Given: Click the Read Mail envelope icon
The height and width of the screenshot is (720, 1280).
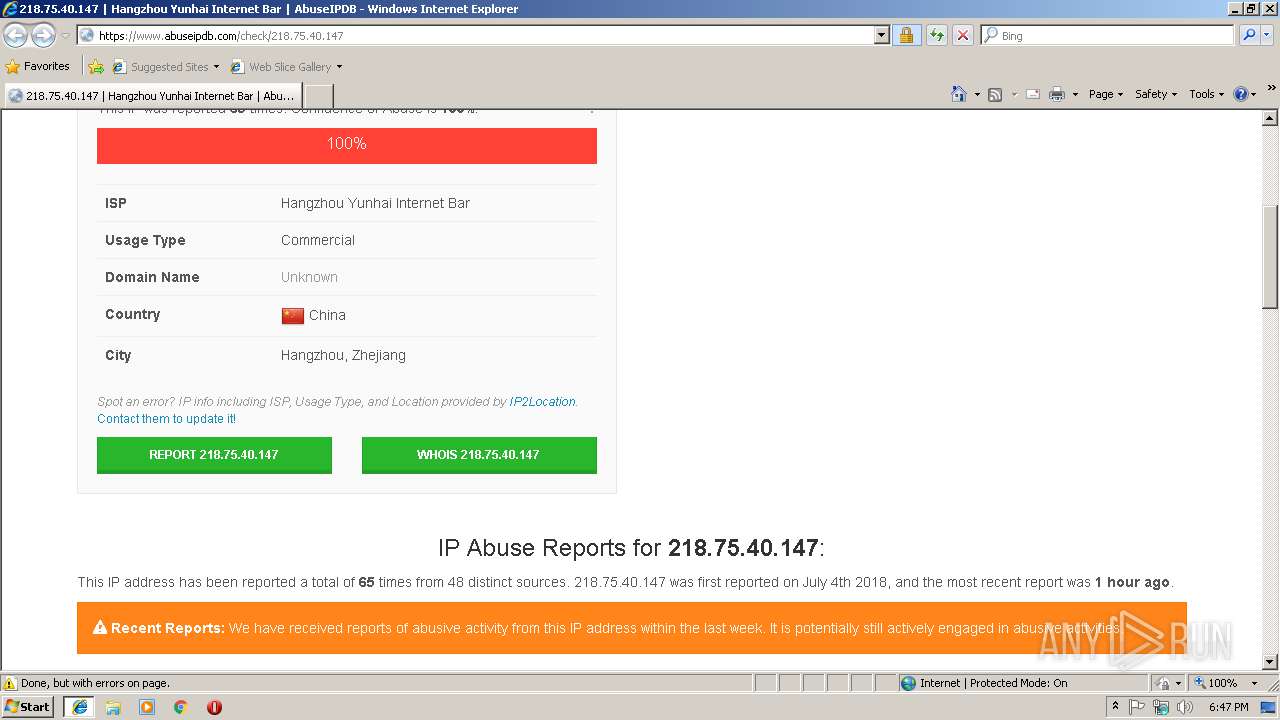Looking at the screenshot, I should pyautogui.click(x=1033, y=94).
